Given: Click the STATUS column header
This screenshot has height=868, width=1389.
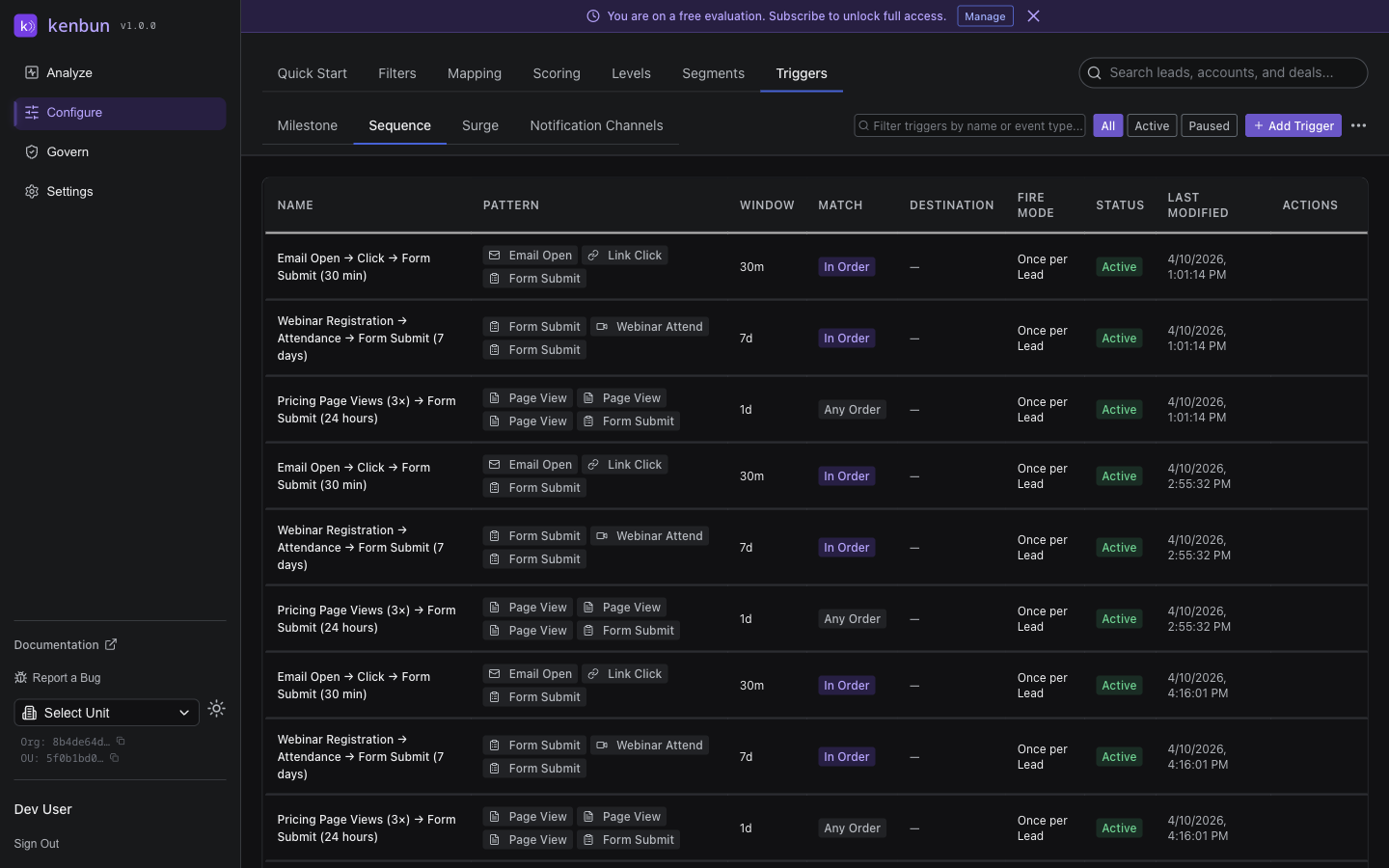Looking at the screenshot, I should [1120, 205].
